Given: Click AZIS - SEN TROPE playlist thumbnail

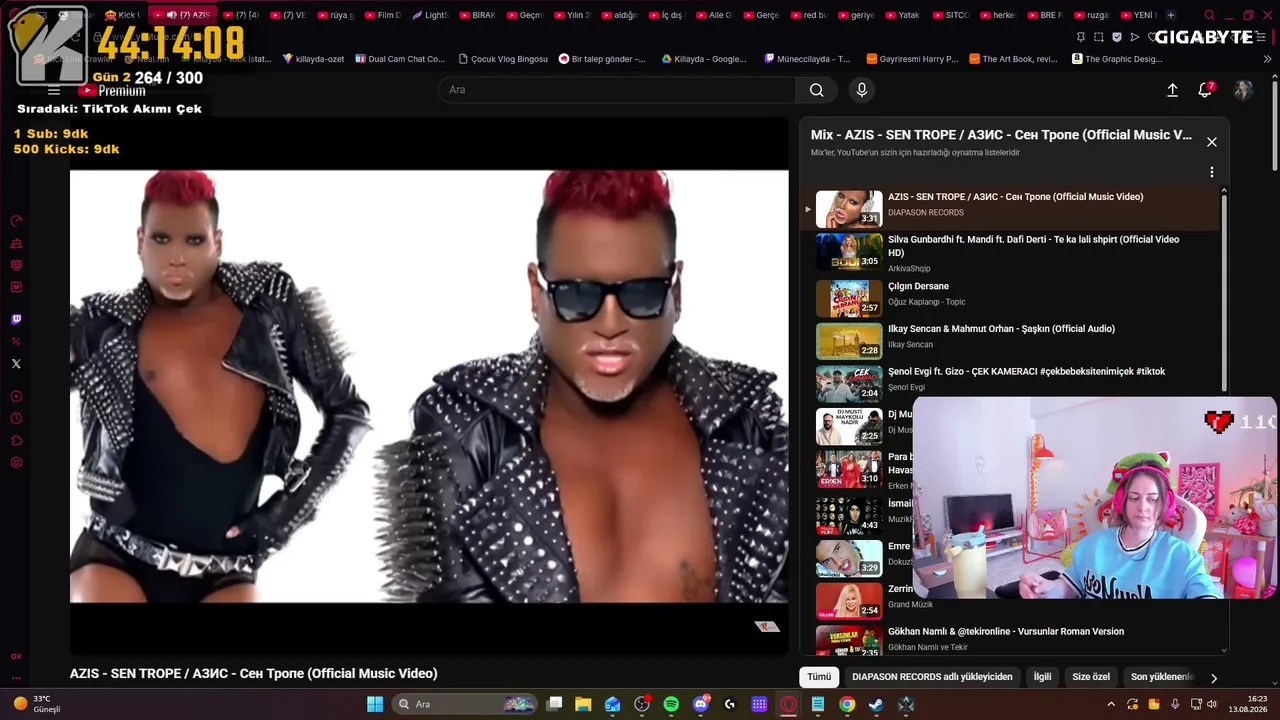Looking at the screenshot, I should click(849, 209).
